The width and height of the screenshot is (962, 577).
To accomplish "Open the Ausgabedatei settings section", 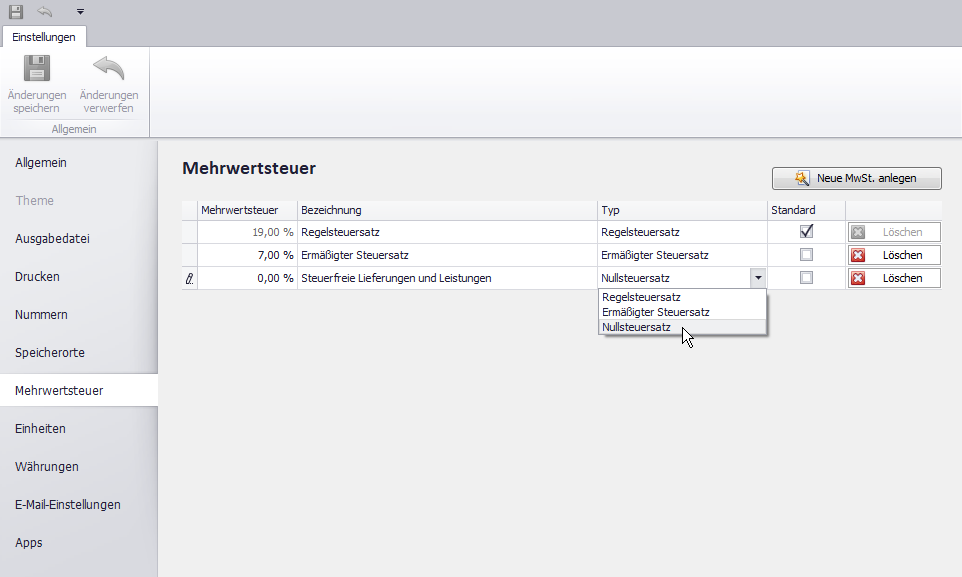I will click(x=79, y=239).
